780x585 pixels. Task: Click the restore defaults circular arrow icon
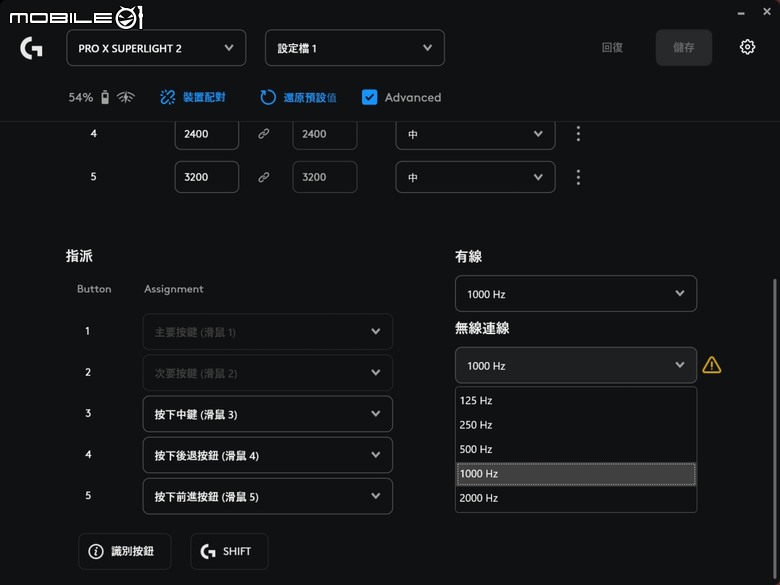(268, 97)
